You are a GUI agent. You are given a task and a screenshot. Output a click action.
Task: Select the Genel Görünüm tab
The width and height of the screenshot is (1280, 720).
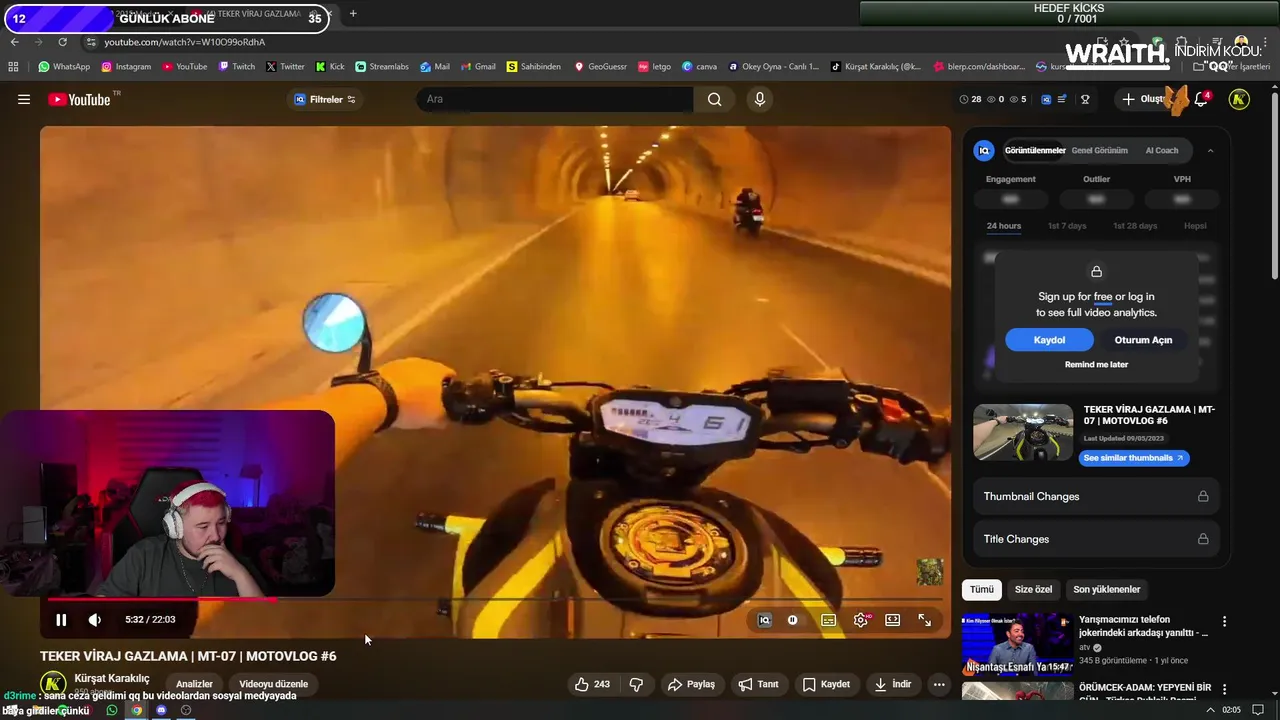1099,151
